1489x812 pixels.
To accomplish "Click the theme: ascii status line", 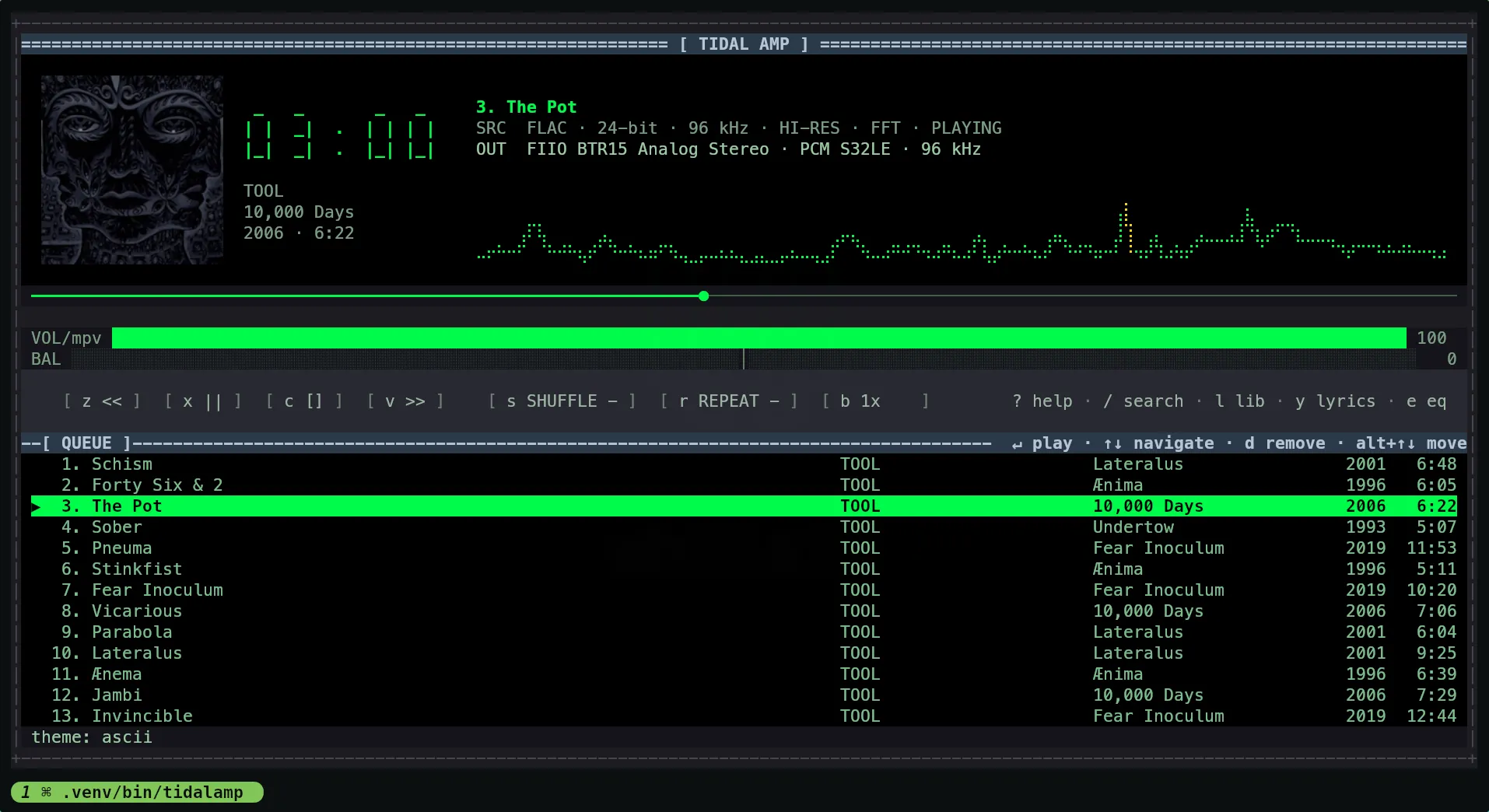I will pos(92,737).
